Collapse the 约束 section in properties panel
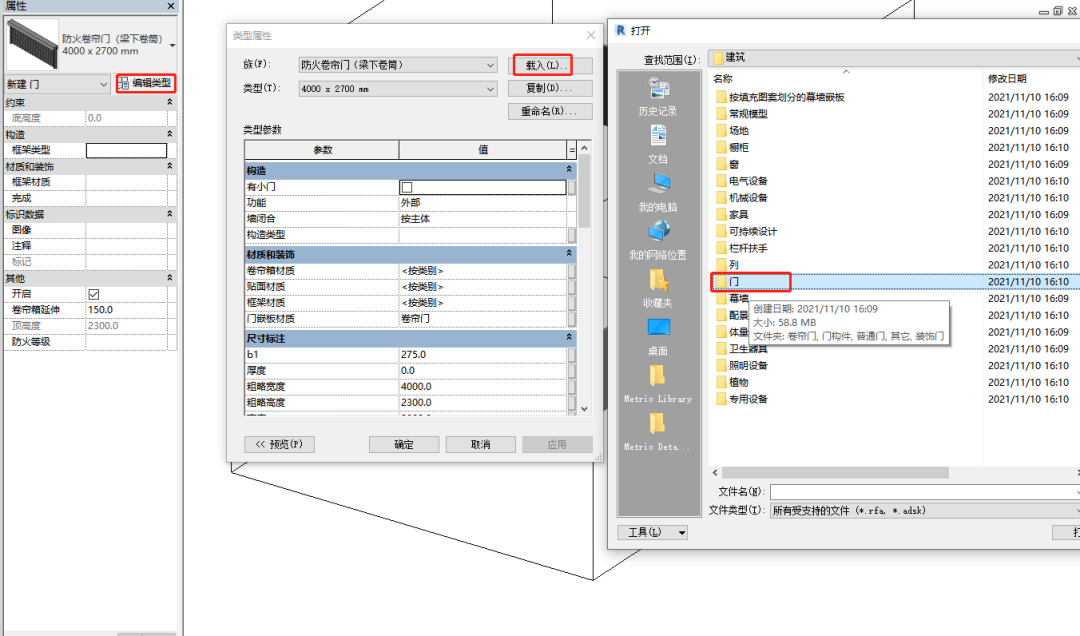 click(169, 102)
